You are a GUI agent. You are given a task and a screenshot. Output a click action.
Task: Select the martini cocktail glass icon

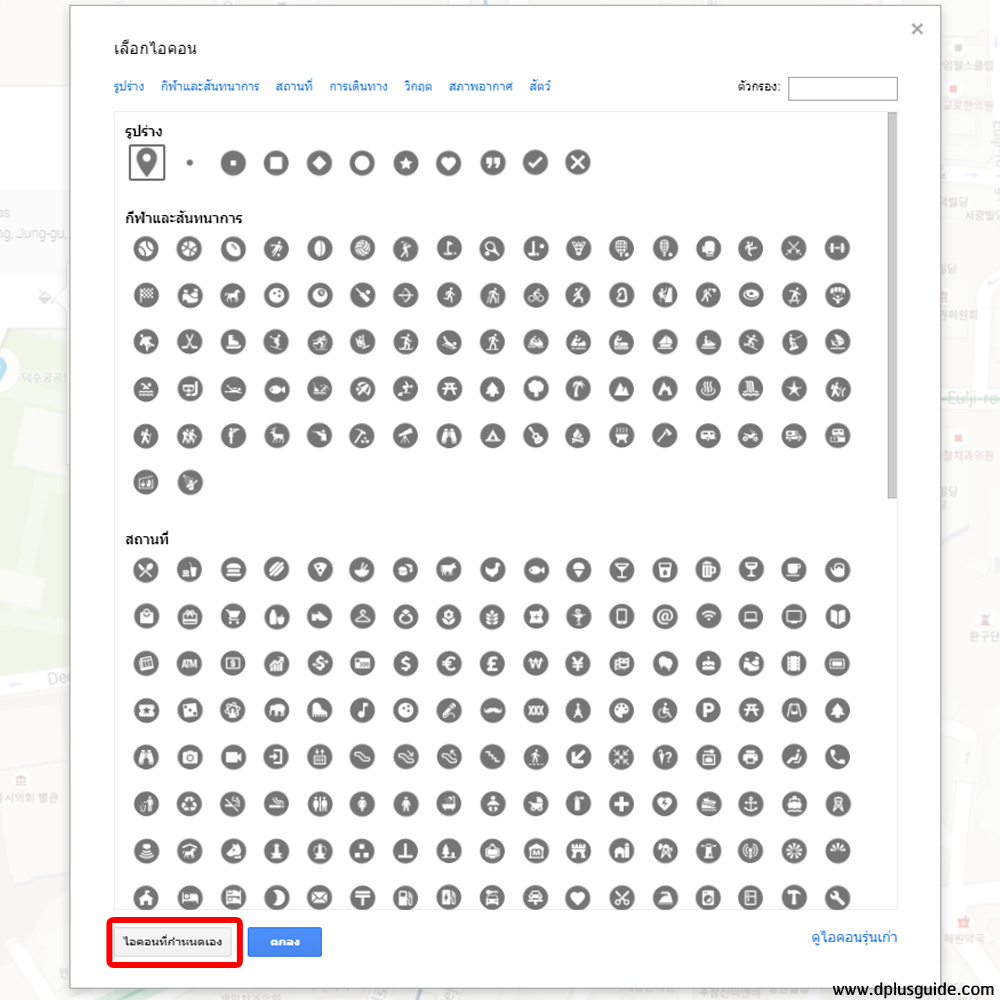coord(621,569)
